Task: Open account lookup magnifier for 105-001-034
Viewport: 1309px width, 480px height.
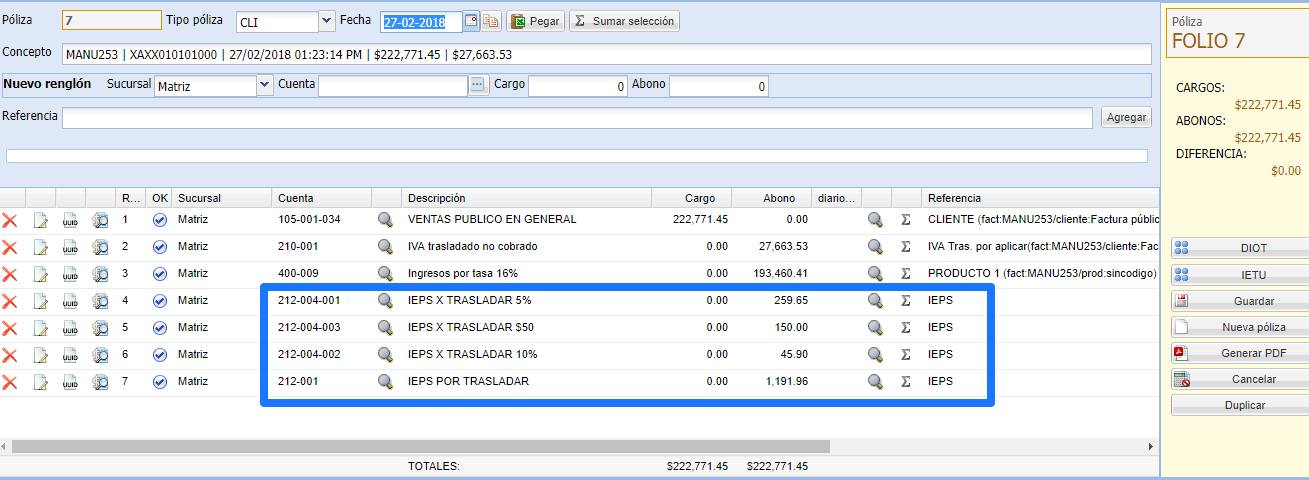Action: tap(385, 220)
